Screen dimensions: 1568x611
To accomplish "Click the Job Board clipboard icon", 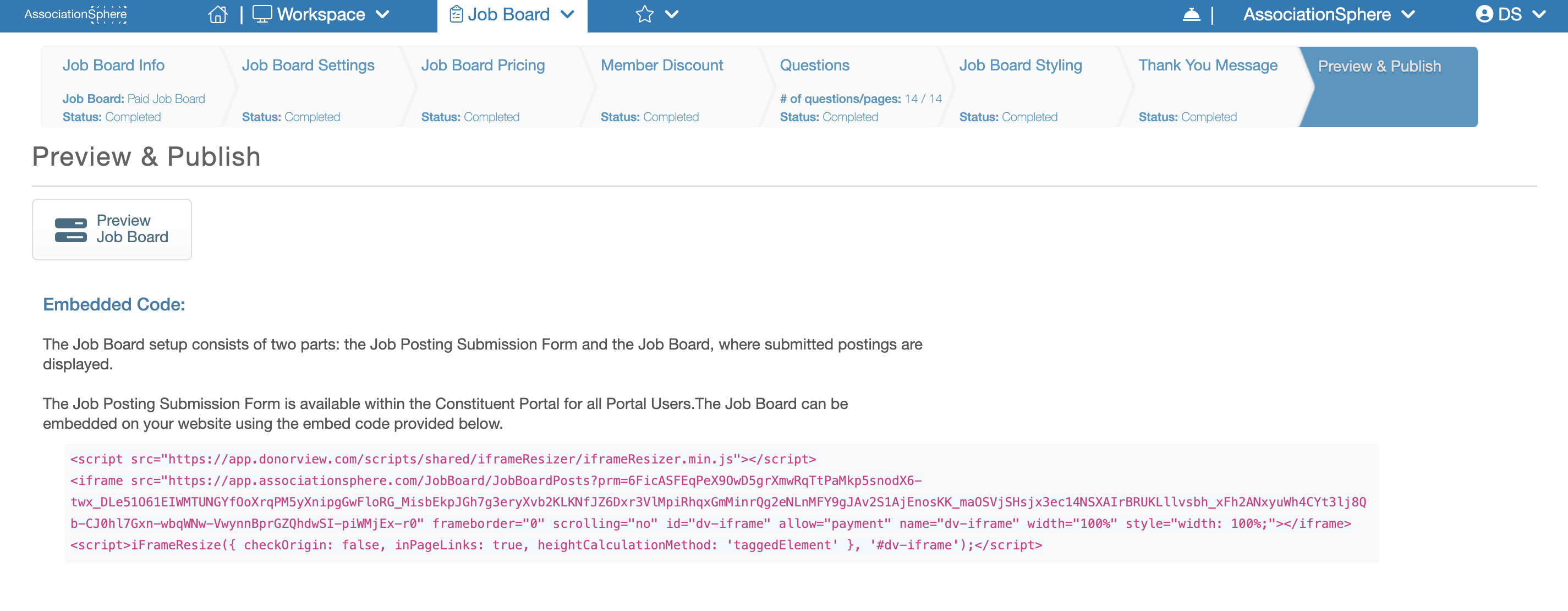I will (456, 14).
